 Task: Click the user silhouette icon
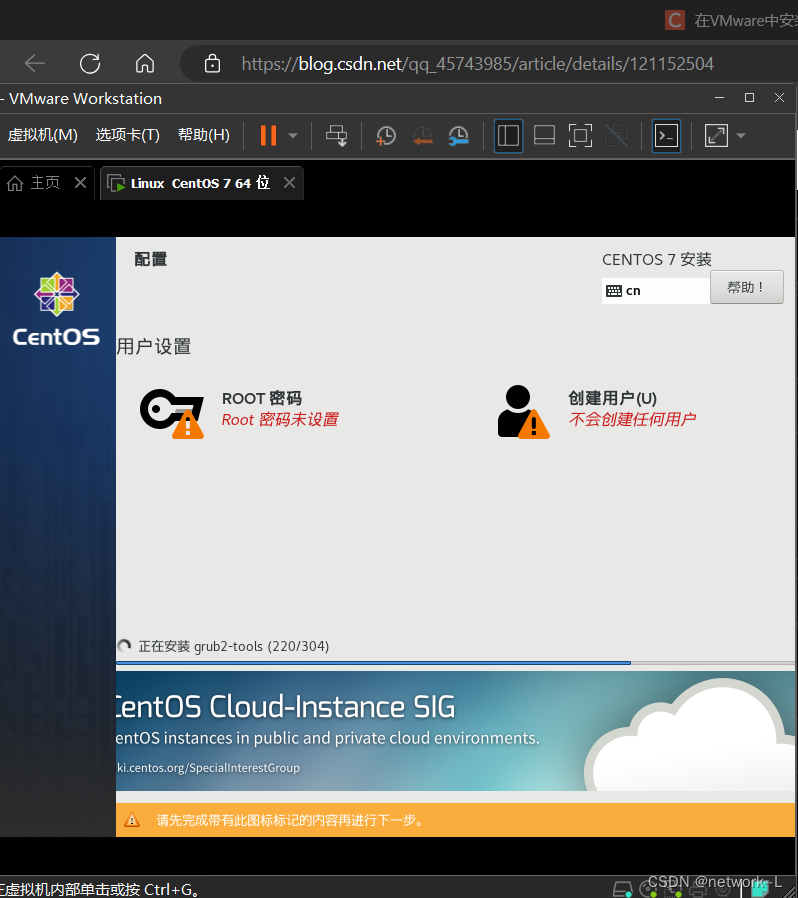point(524,412)
